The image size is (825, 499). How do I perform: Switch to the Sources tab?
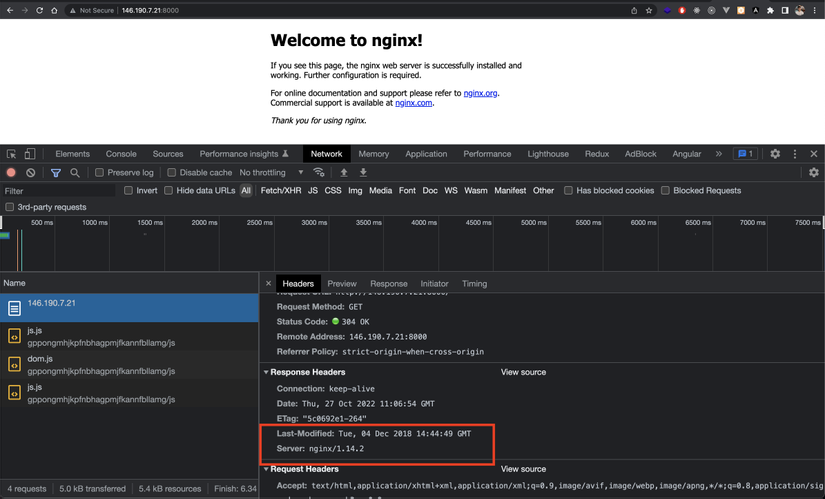click(x=168, y=154)
